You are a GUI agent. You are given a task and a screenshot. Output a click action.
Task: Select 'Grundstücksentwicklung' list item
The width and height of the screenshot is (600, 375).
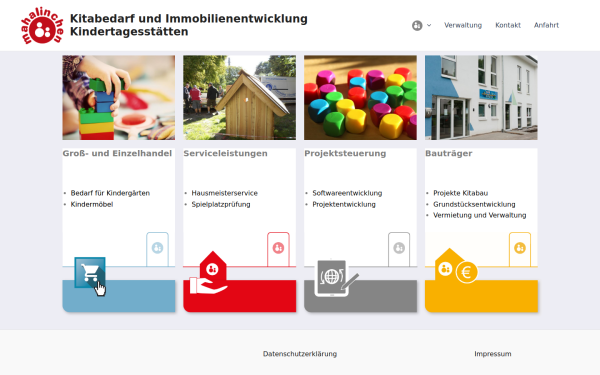pos(474,204)
